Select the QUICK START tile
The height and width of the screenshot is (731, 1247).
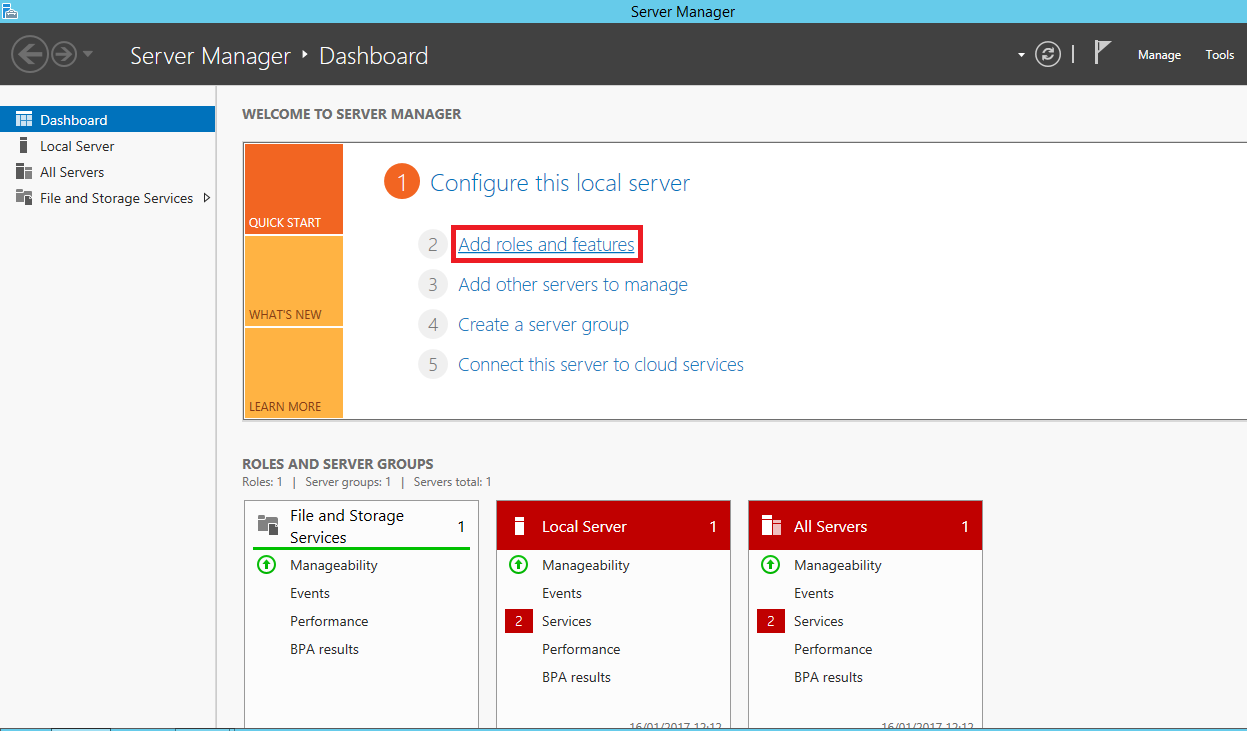[294, 189]
